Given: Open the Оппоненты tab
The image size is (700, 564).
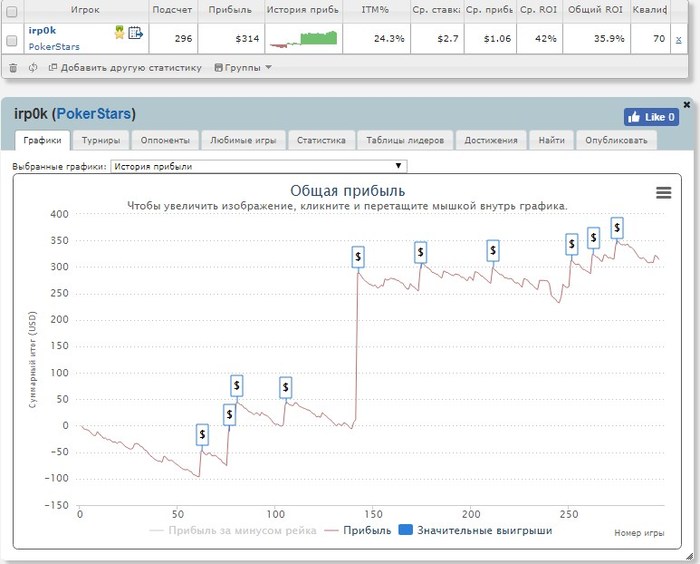Looking at the screenshot, I should (x=165, y=140).
